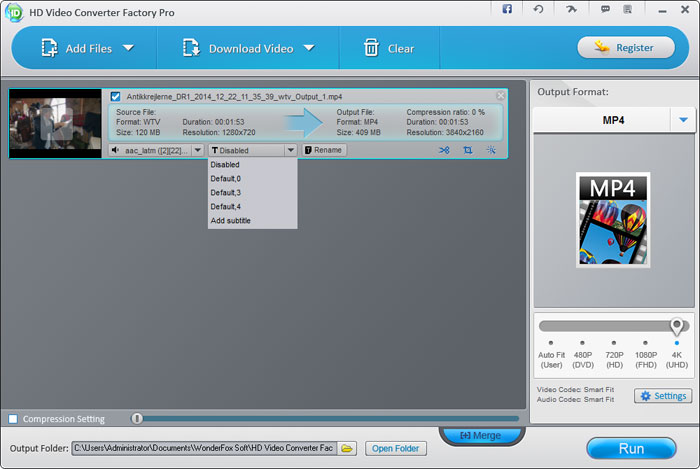Click the Facebook icon in title bar
Image resolution: width=700 pixels, height=469 pixels.
[x=507, y=9]
